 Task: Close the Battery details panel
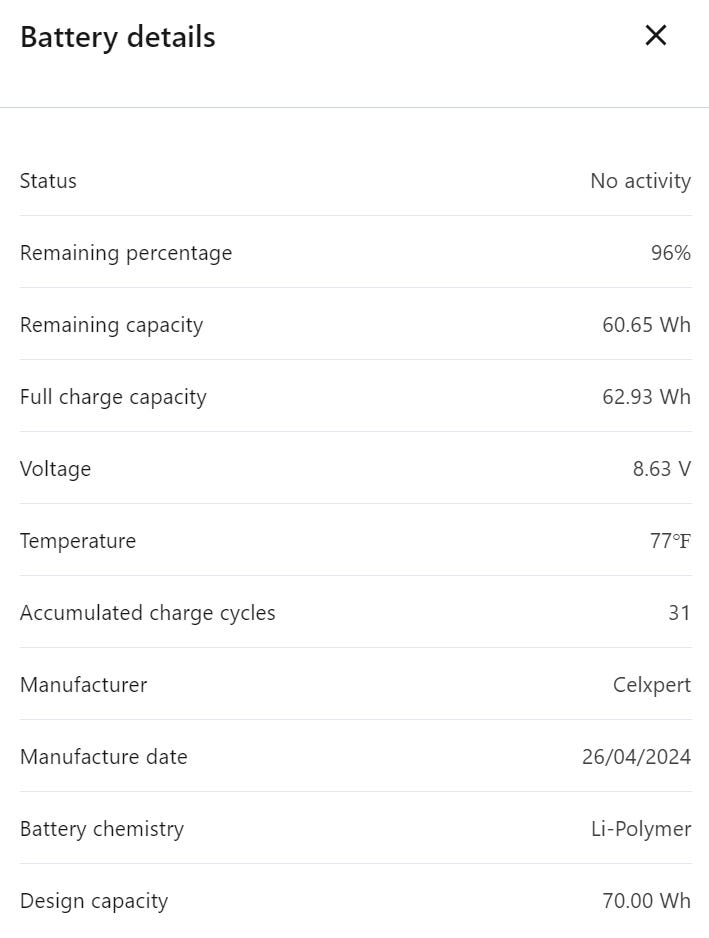coord(655,36)
